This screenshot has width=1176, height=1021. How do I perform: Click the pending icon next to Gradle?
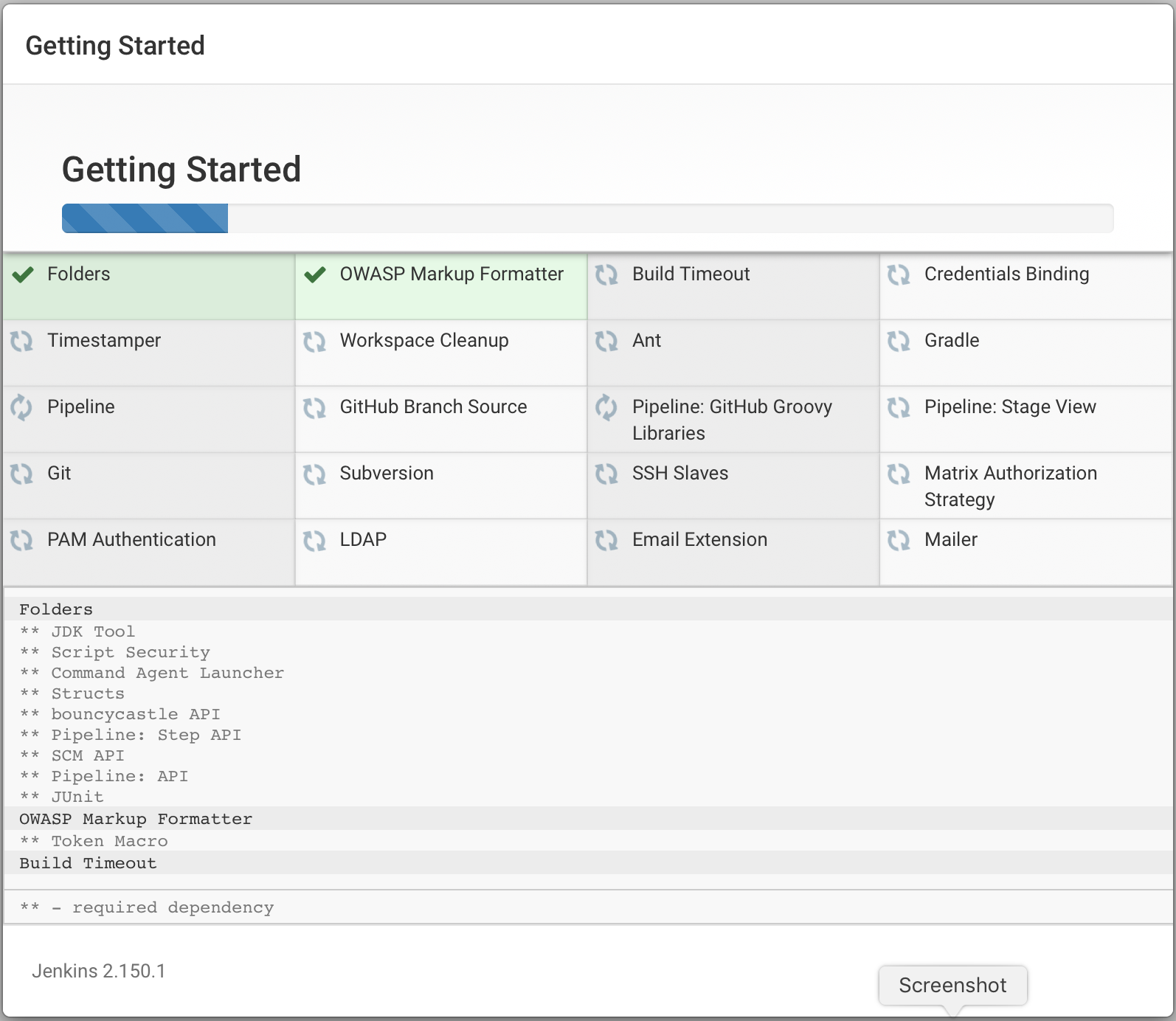coord(899,342)
